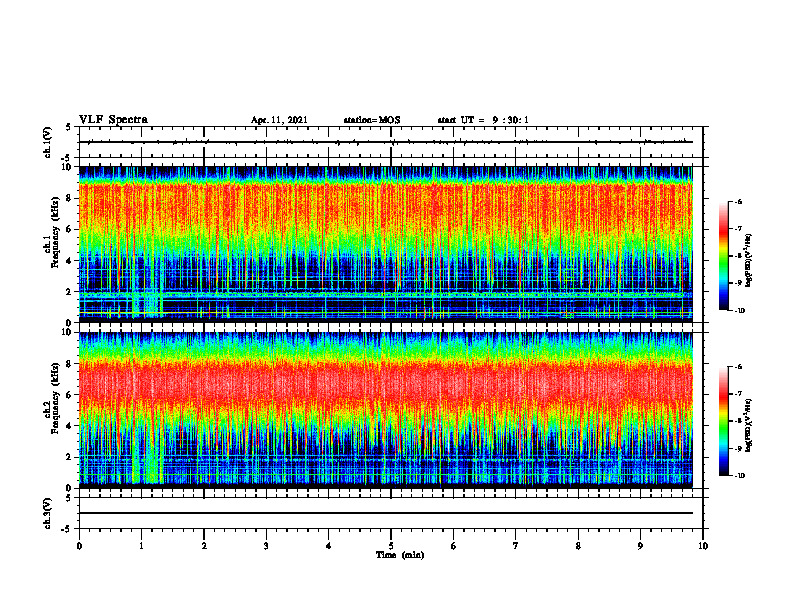Click the "start UT = 9 :30: 1" text
The image size is (792, 612).
click(483, 120)
